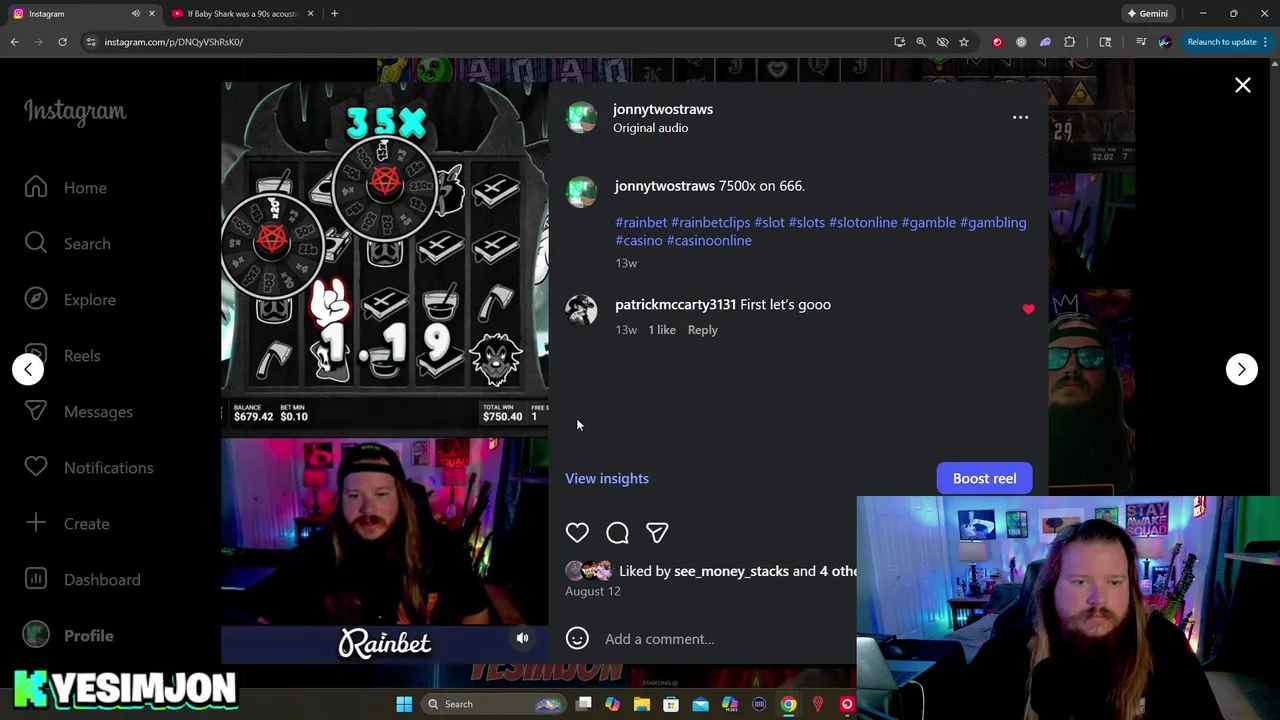Open patrickmccarty3131's profile from the comment

[675, 304]
